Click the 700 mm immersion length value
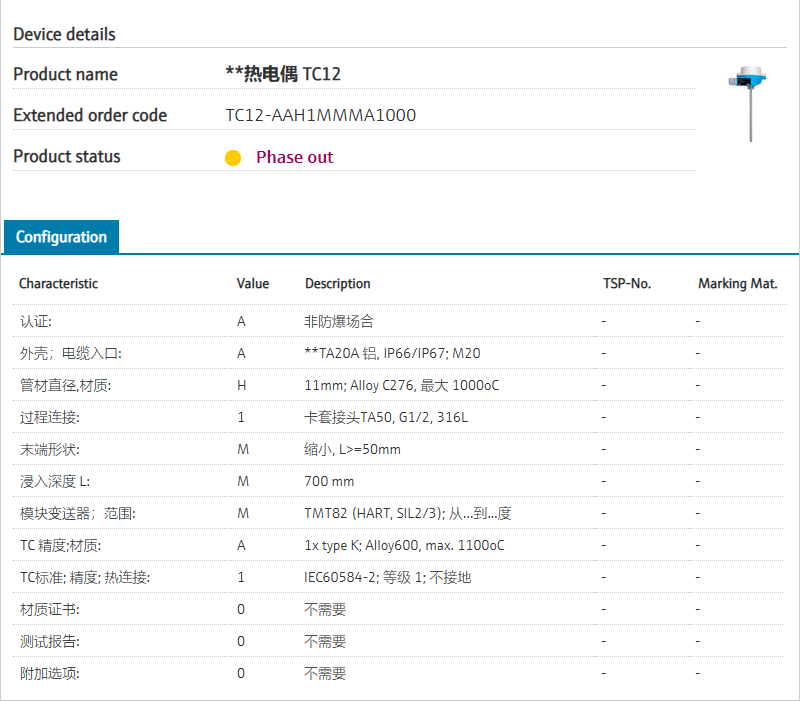The image size is (800, 702). (x=329, y=481)
